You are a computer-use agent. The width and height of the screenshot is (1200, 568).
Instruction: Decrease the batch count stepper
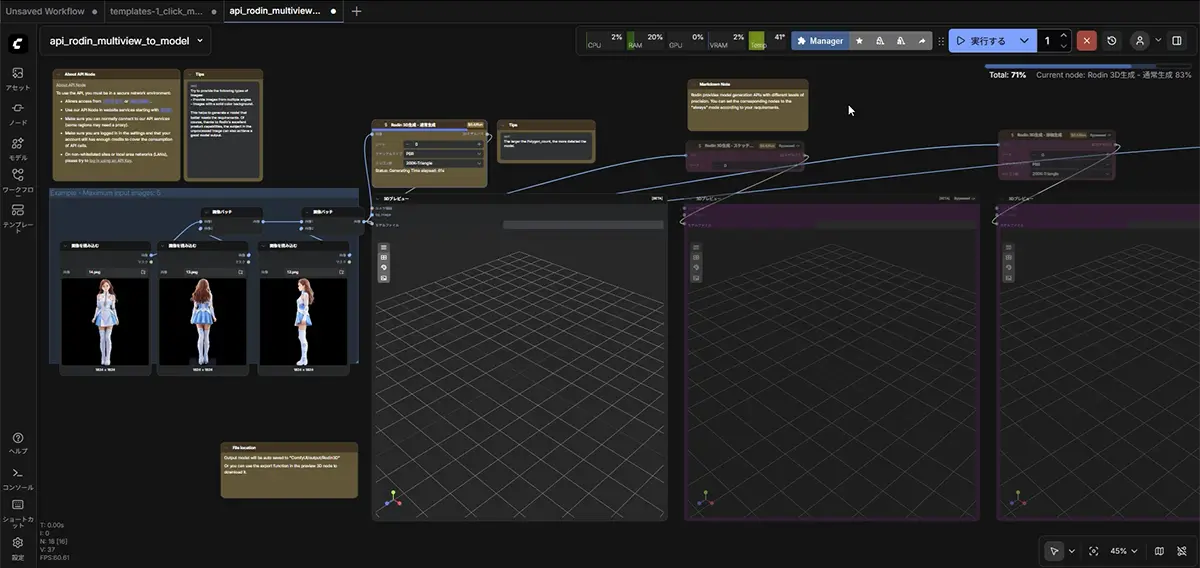pyautogui.click(x=1063, y=46)
